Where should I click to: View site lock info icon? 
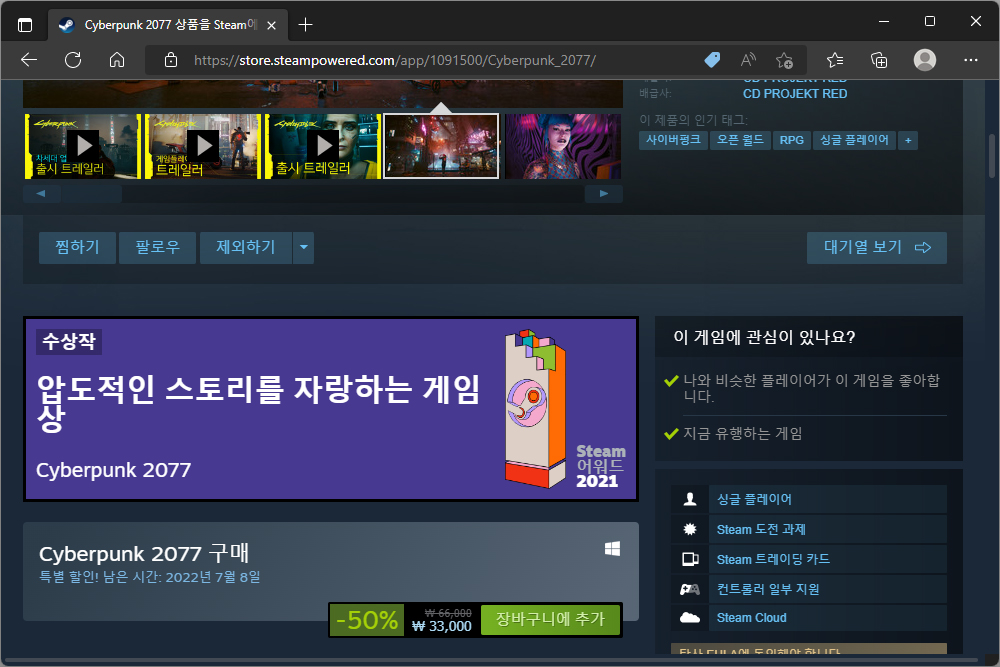[171, 60]
